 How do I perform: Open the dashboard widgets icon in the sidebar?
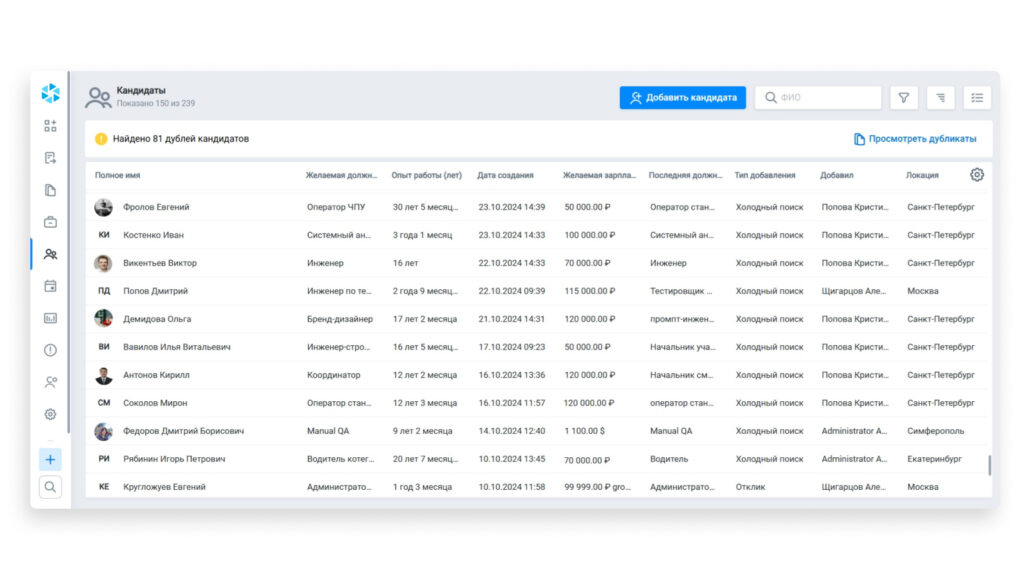50,125
